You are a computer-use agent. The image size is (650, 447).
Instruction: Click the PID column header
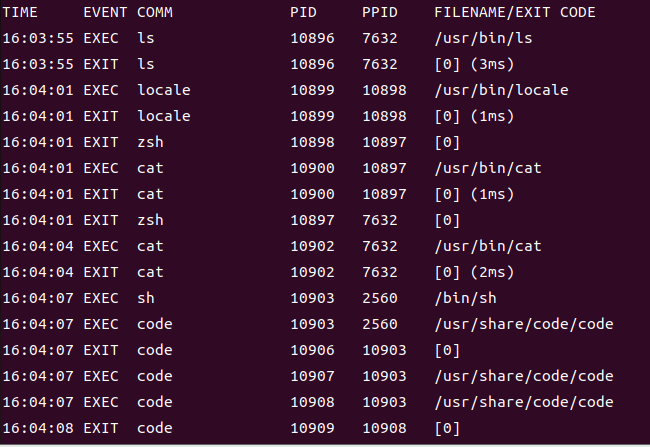tap(303, 12)
